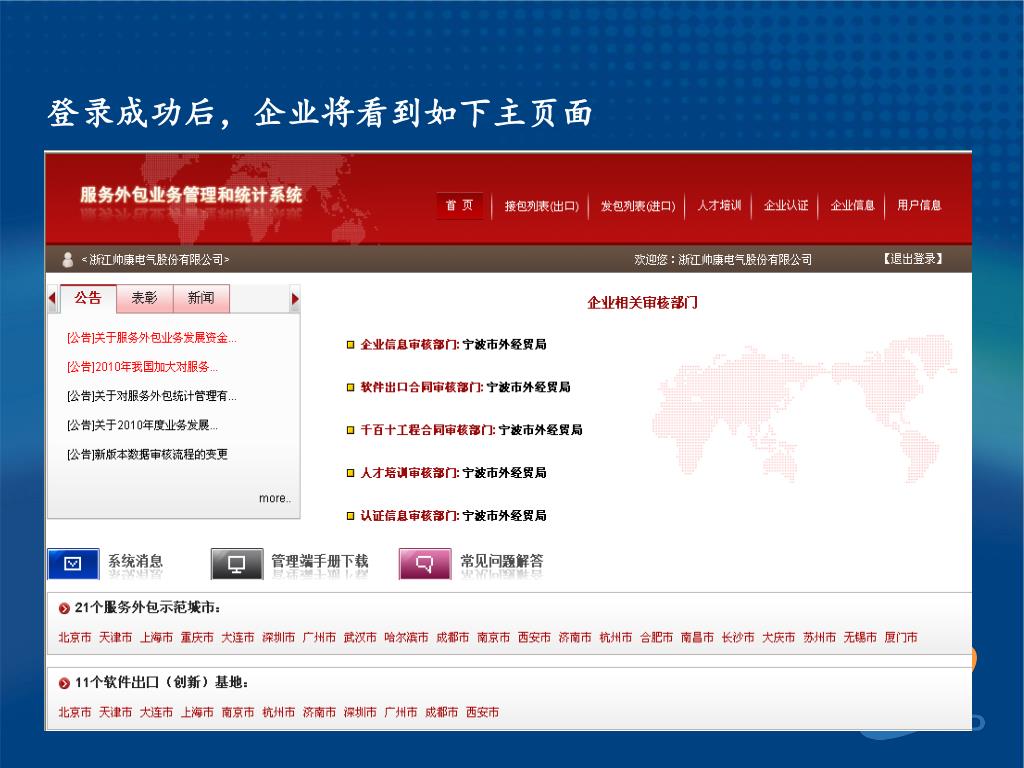Click yellow square bullet beside 认证信息审核部门

coord(351,516)
